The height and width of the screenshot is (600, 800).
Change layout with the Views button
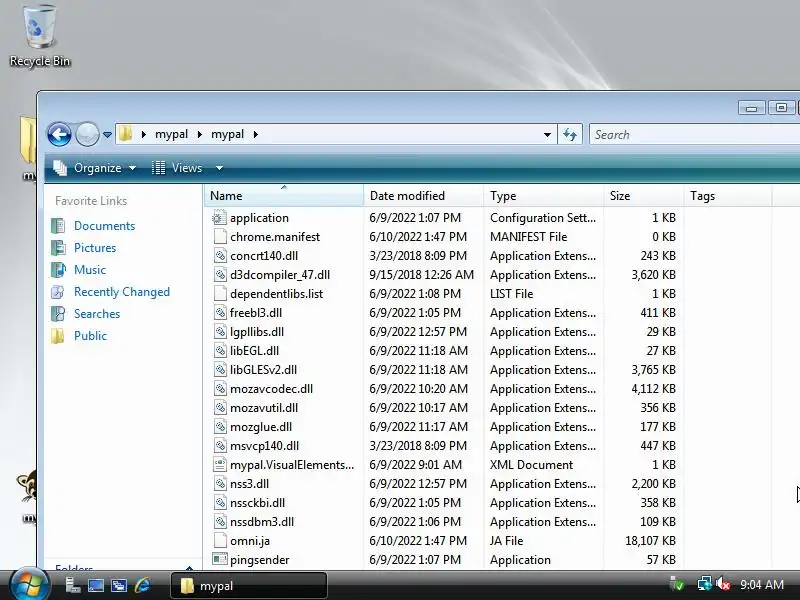pyautogui.click(x=177, y=168)
